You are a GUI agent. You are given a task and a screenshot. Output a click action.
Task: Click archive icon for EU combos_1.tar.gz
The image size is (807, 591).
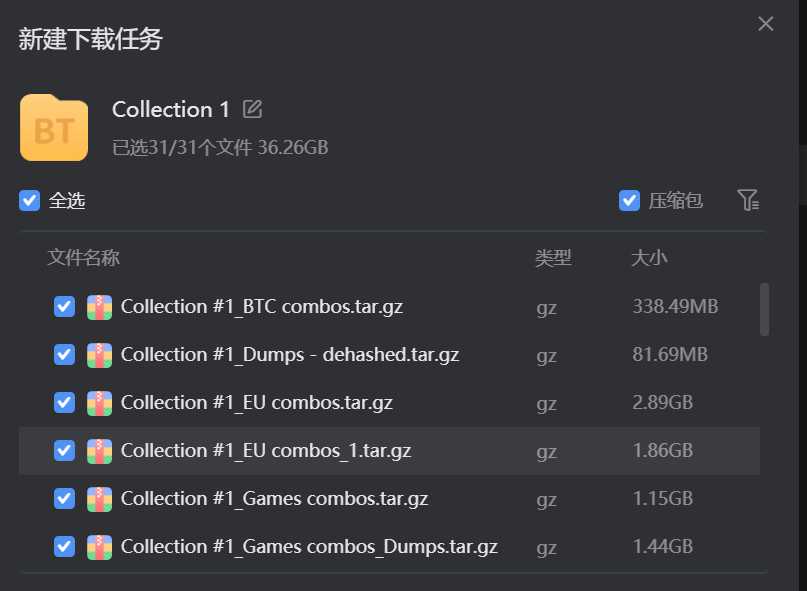[x=99, y=451]
